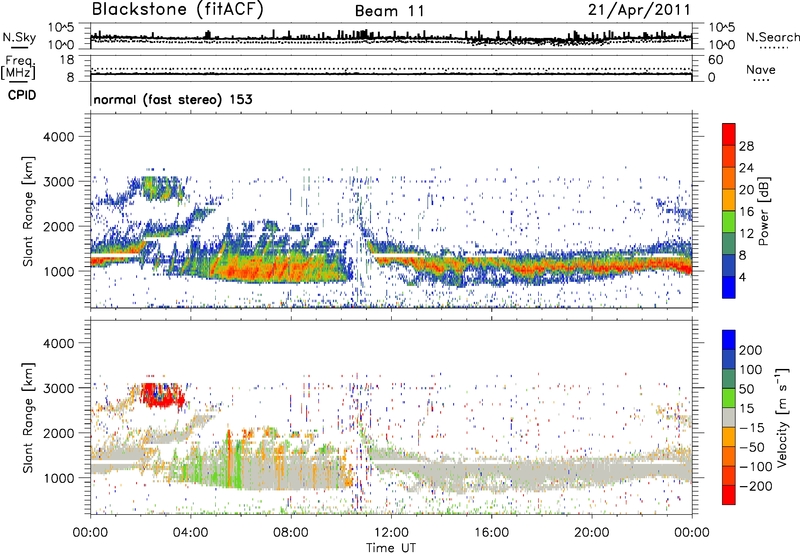
Task: Click the red bottom of velocity colorbar
Action: [x=729, y=495]
